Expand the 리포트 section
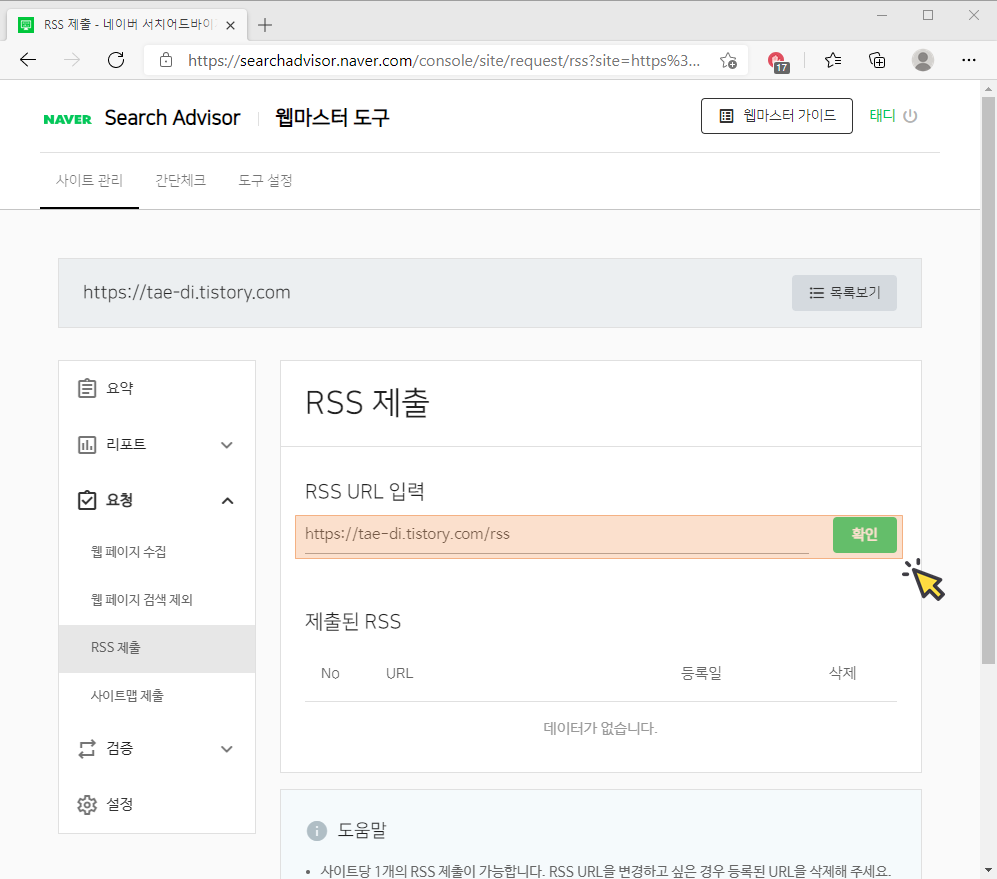The width and height of the screenshot is (997, 879). pyautogui.click(x=227, y=444)
